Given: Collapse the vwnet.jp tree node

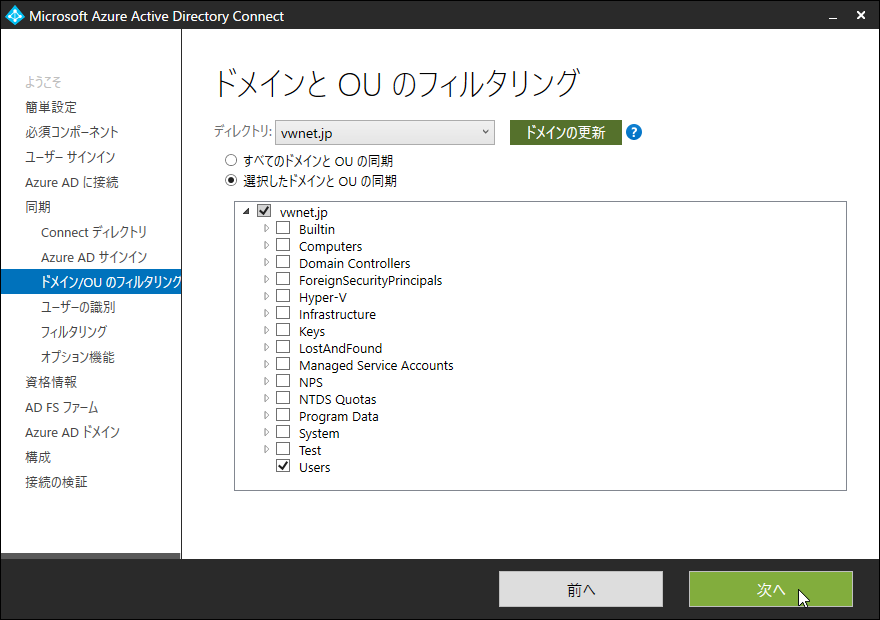Looking at the screenshot, I should click(246, 212).
